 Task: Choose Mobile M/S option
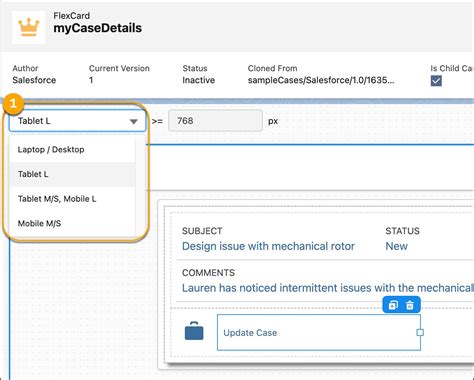(73, 223)
